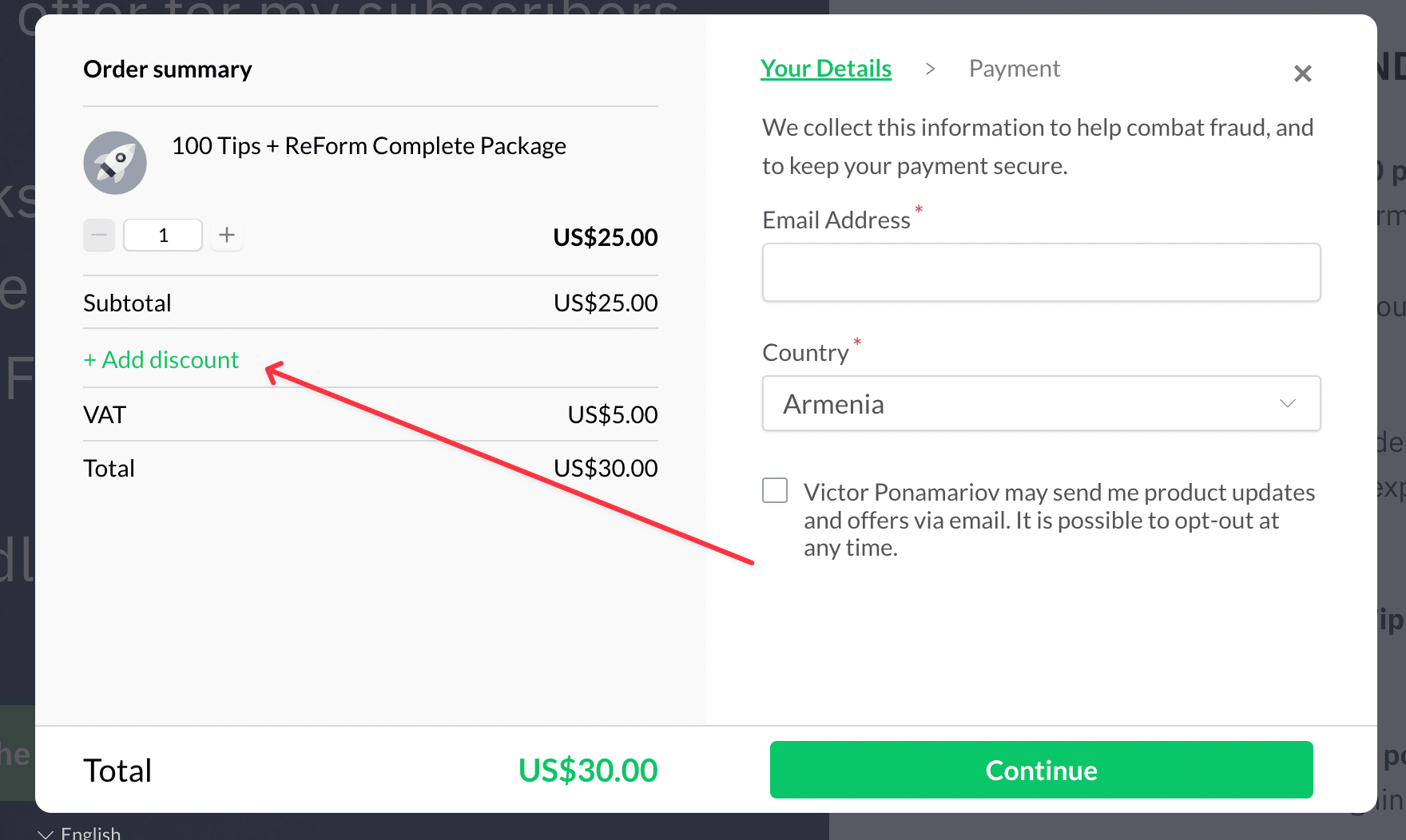
Task: Open the Your Details step
Action: click(826, 69)
